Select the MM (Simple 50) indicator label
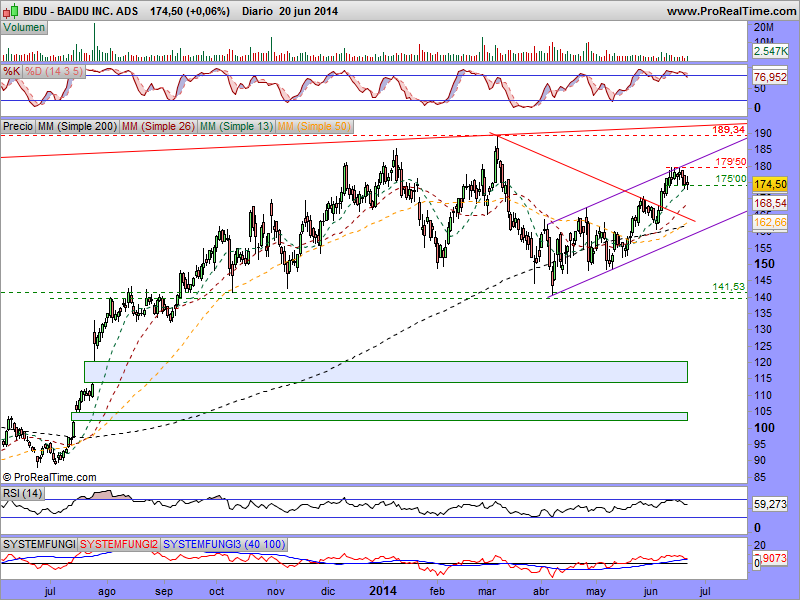Screen dimensions: 800x600 pyautogui.click(x=314, y=126)
